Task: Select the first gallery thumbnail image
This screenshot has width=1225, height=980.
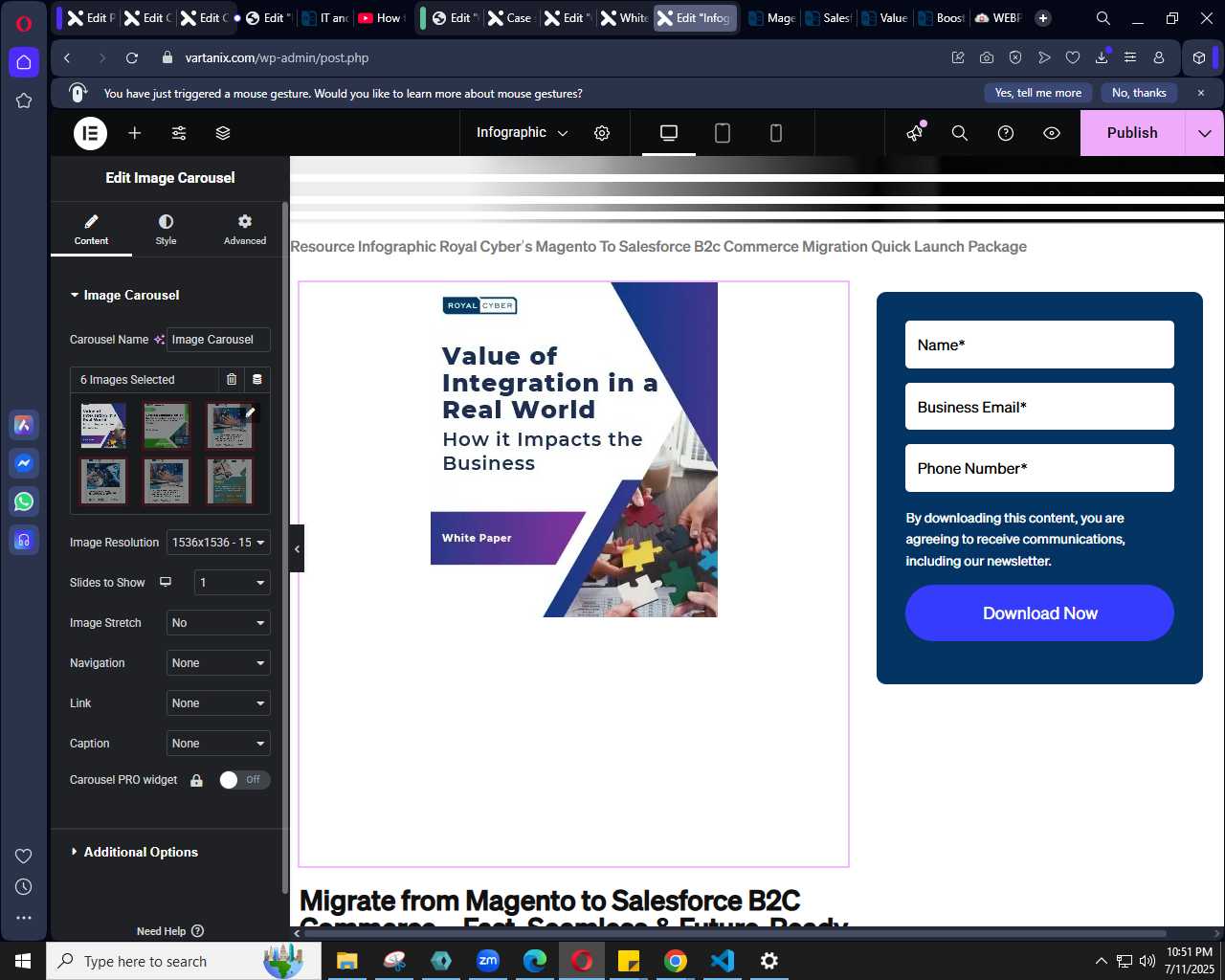Action: (x=103, y=426)
